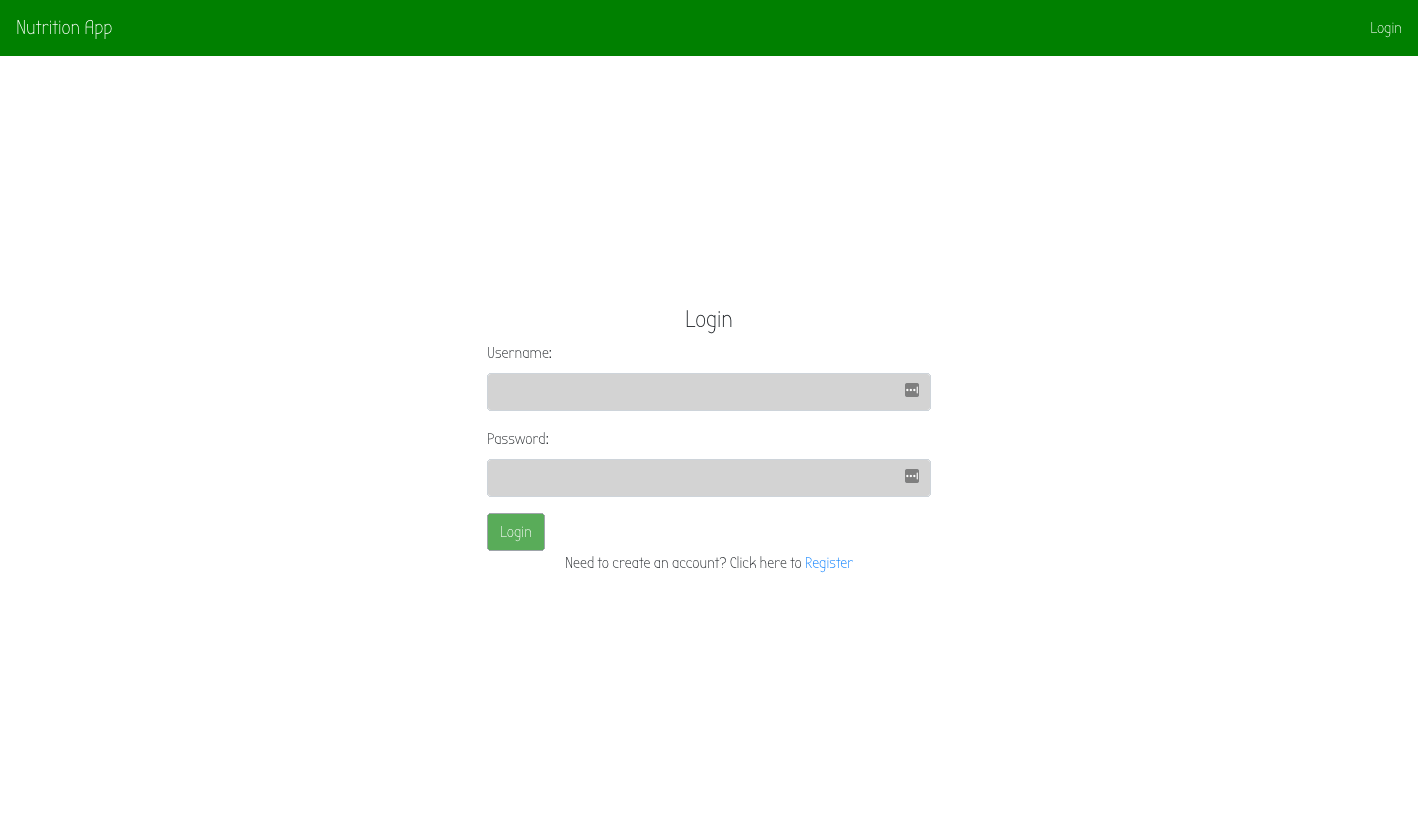Submit with the green Login button
This screenshot has height=840, width=1418.
pos(516,532)
